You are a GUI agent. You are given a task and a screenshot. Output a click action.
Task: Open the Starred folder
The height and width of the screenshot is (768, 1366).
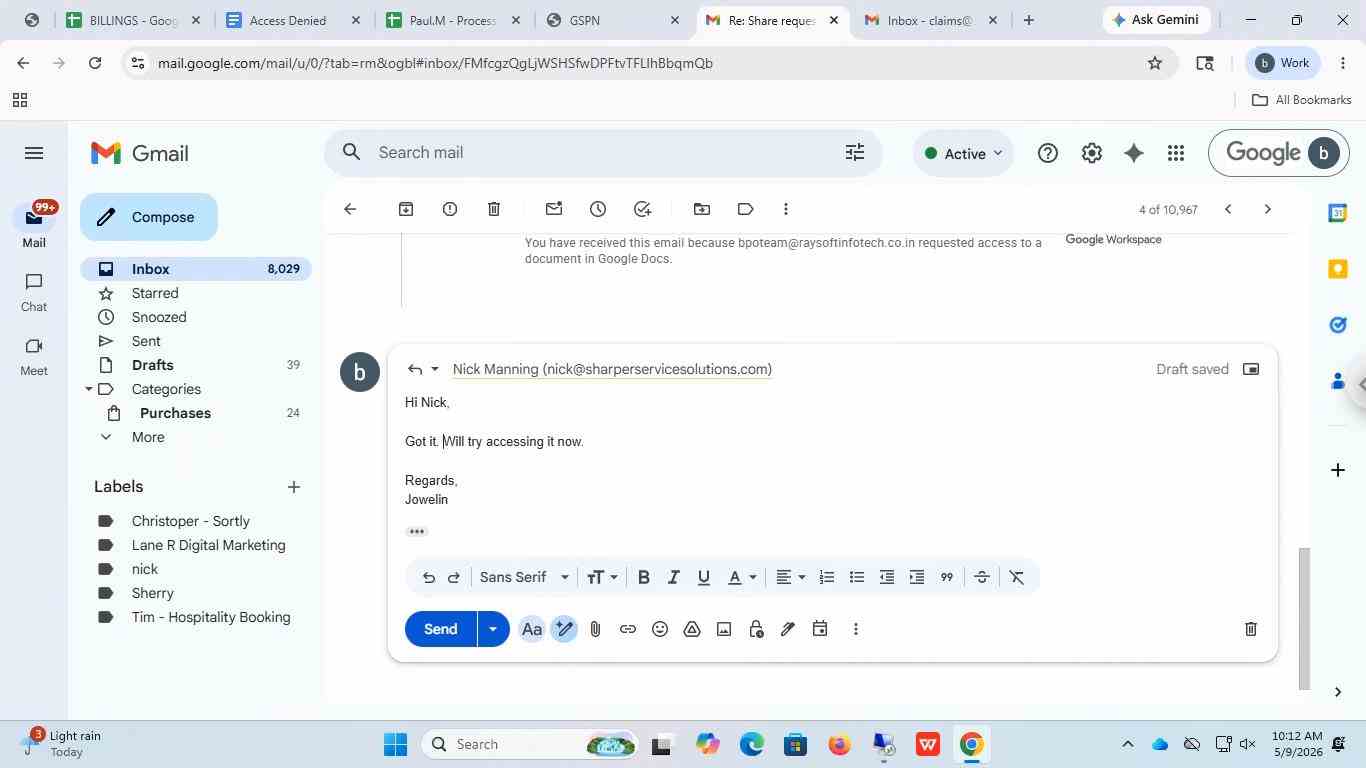[155, 293]
